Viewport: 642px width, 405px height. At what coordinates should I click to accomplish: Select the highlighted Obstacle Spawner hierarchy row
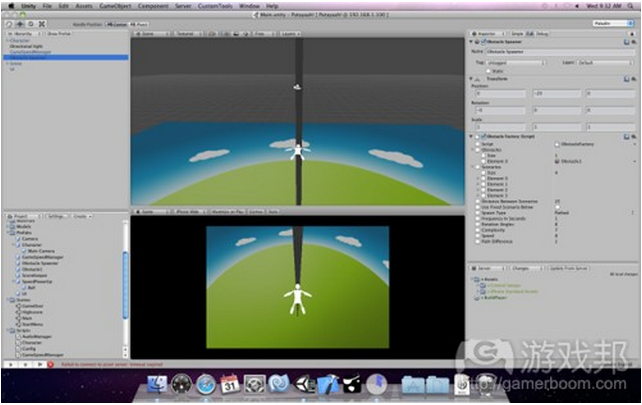66,58
